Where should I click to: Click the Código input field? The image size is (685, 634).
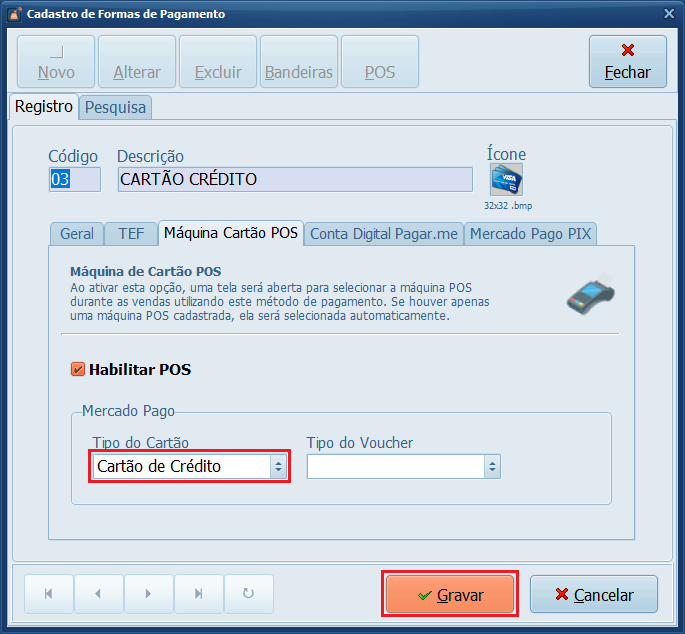click(x=75, y=179)
